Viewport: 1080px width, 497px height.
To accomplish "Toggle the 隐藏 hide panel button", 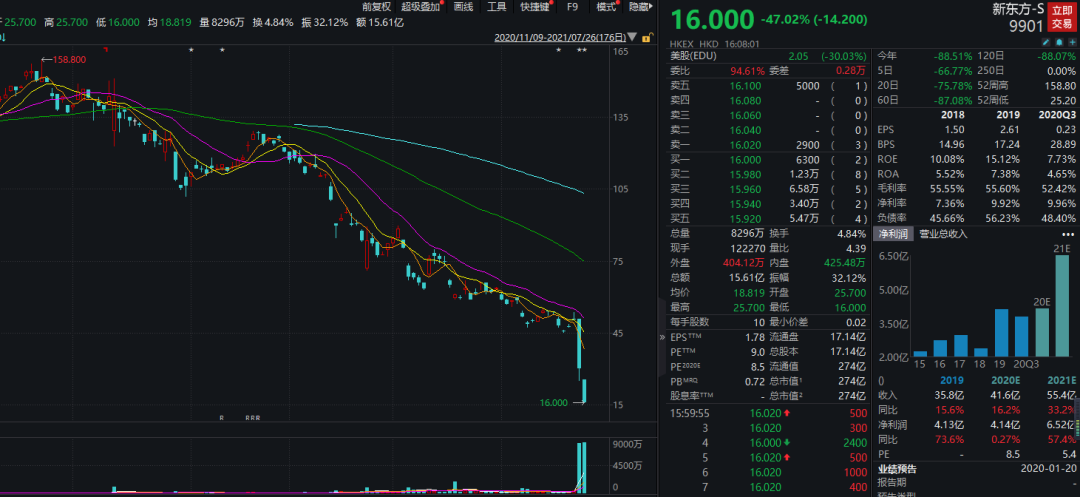I will 639,7.
